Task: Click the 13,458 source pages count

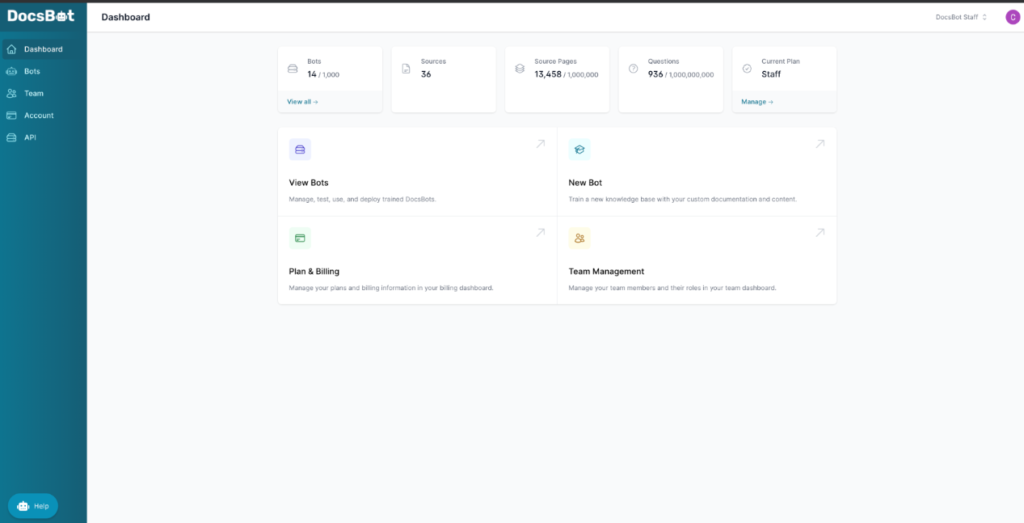Action: click(566, 74)
